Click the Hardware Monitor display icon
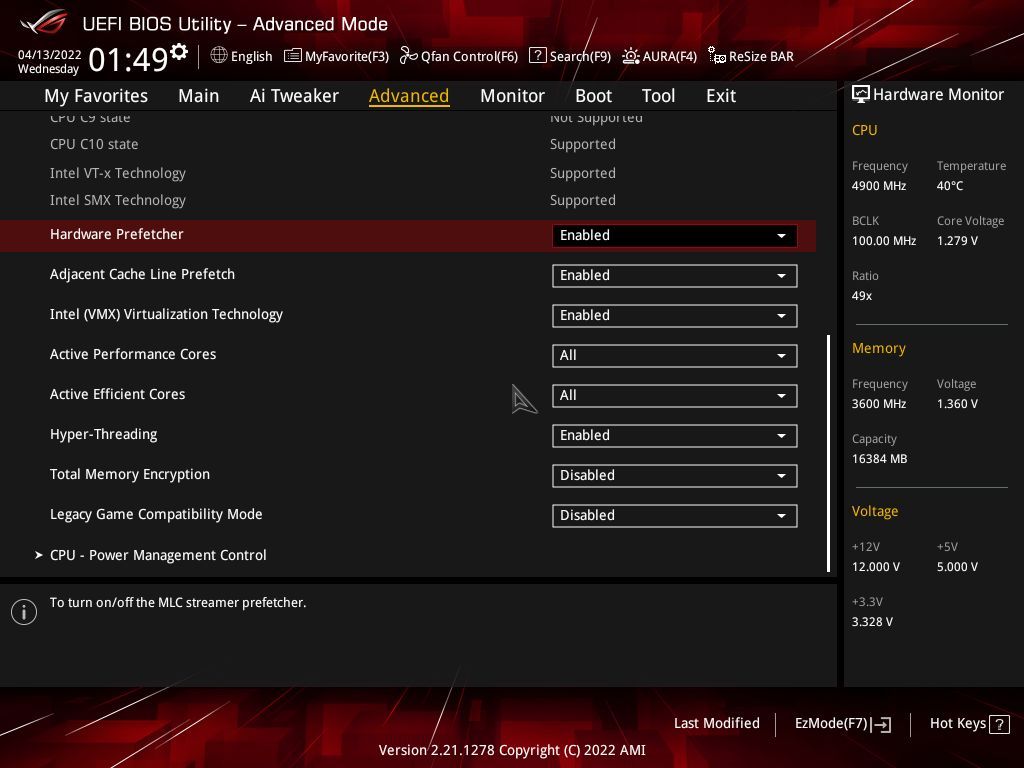 (861, 95)
